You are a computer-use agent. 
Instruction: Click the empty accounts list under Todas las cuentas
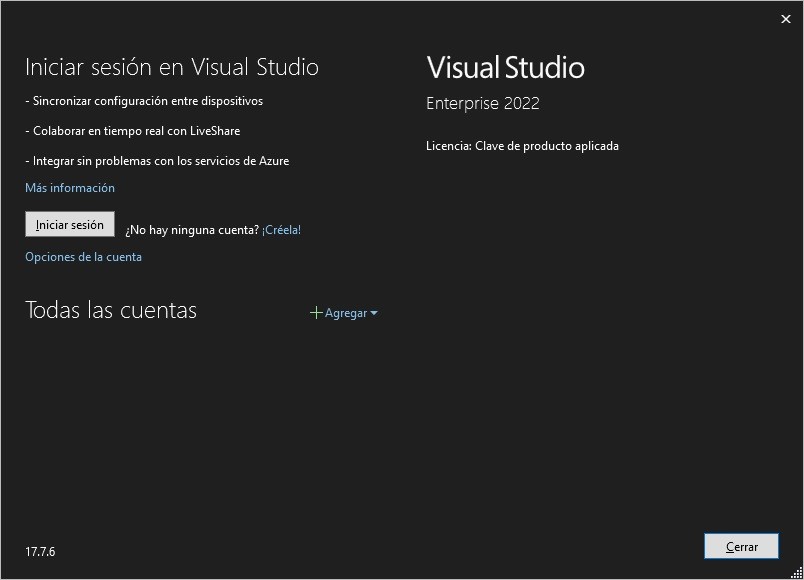200,420
